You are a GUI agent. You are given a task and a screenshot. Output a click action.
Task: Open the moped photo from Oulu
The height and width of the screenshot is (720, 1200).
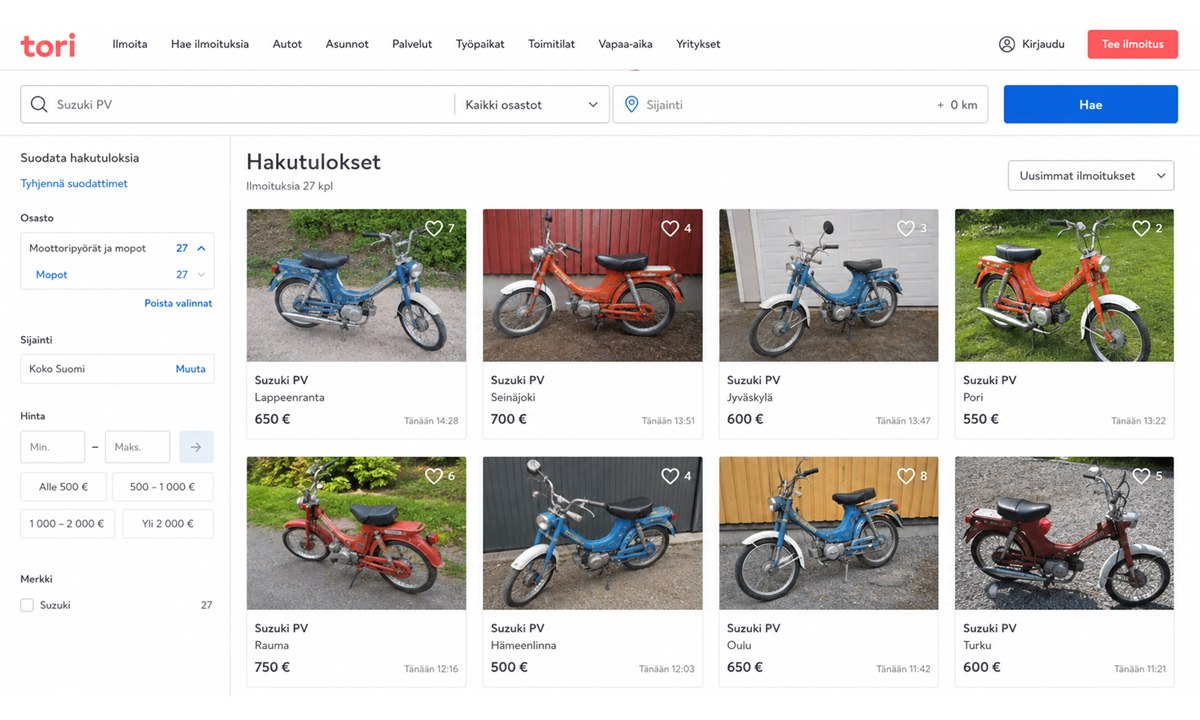[x=828, y=533]
